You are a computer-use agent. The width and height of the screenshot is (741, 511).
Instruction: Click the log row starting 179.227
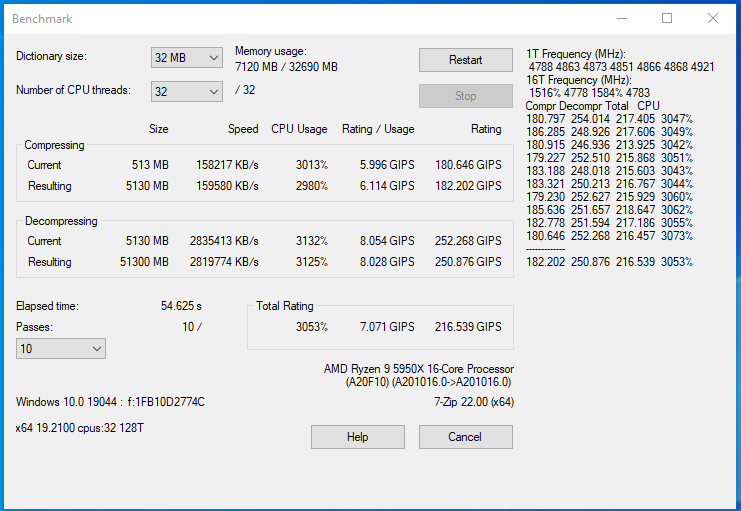pyautogui.click(x=610, y=158)
